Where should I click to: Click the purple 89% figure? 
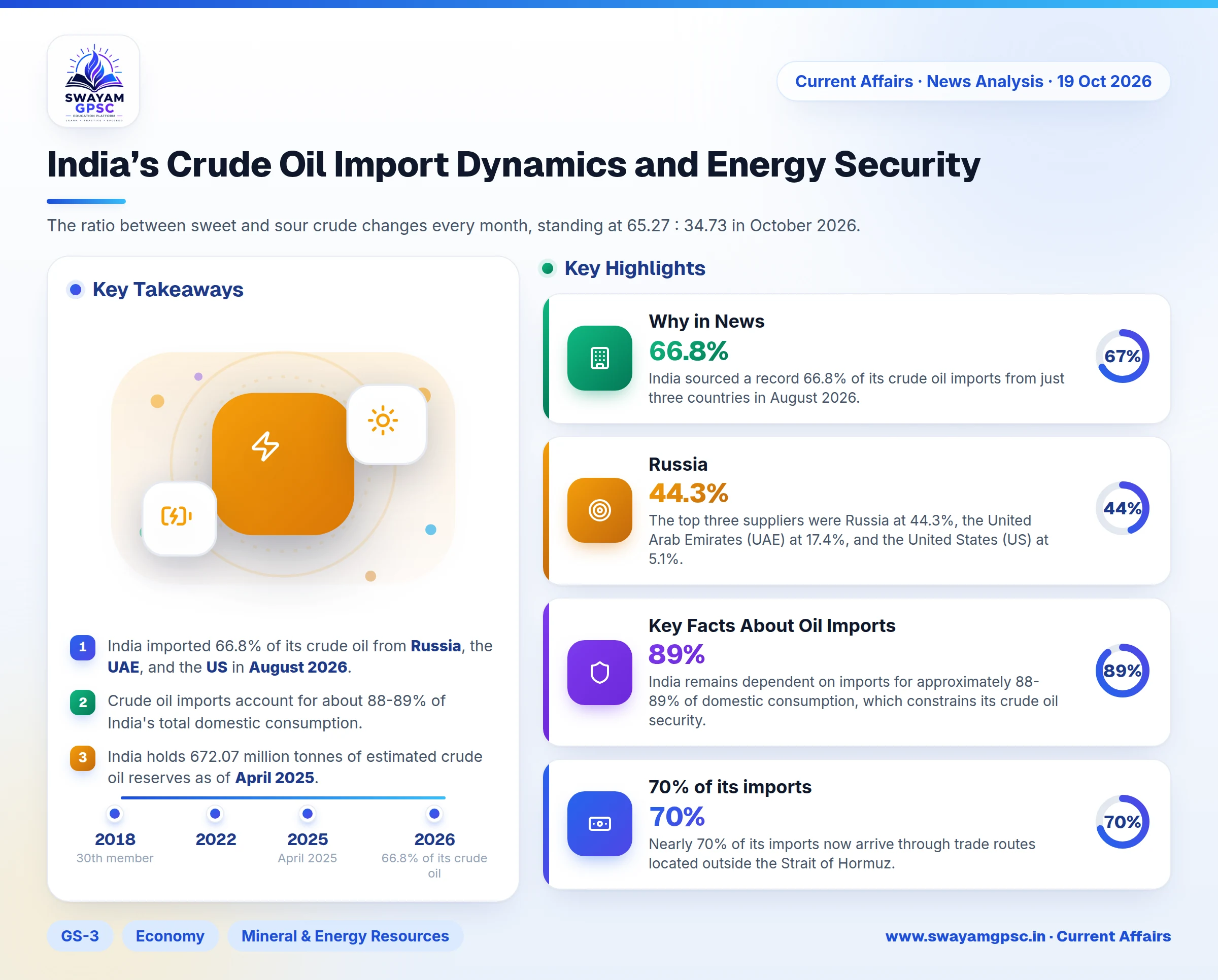677,655
